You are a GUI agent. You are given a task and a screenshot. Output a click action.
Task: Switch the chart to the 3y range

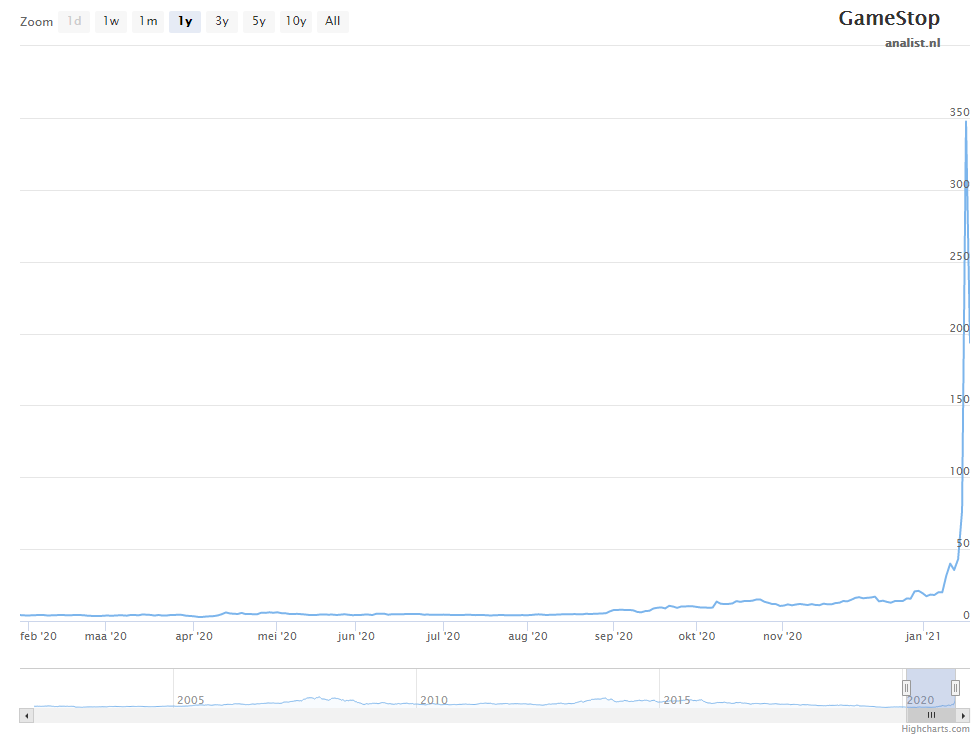click(222, 21)
